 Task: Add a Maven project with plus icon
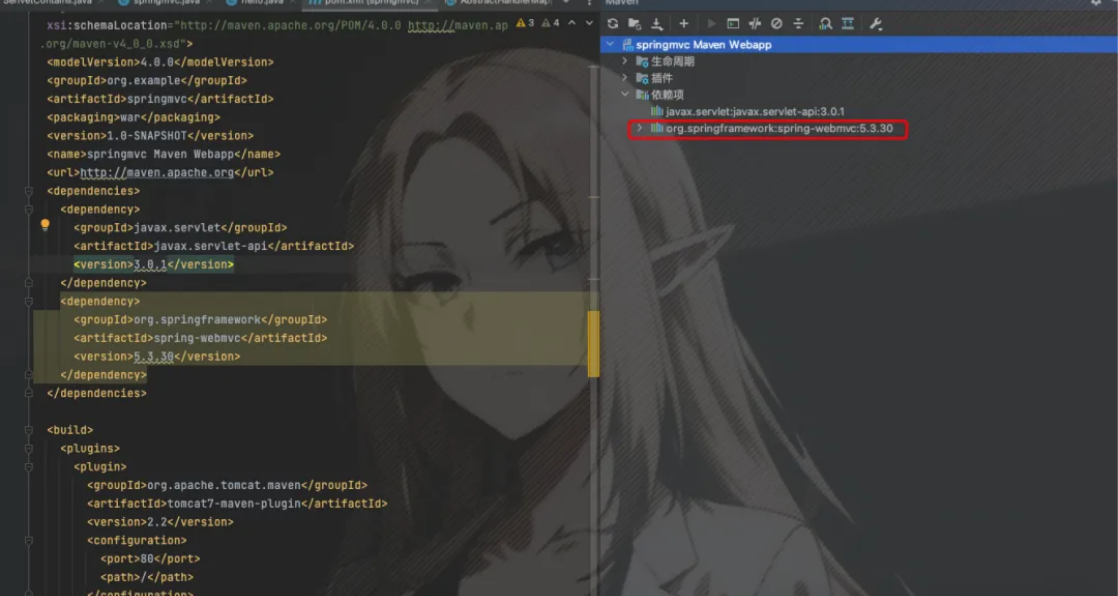pyautogui.click(x=683, y=24)
